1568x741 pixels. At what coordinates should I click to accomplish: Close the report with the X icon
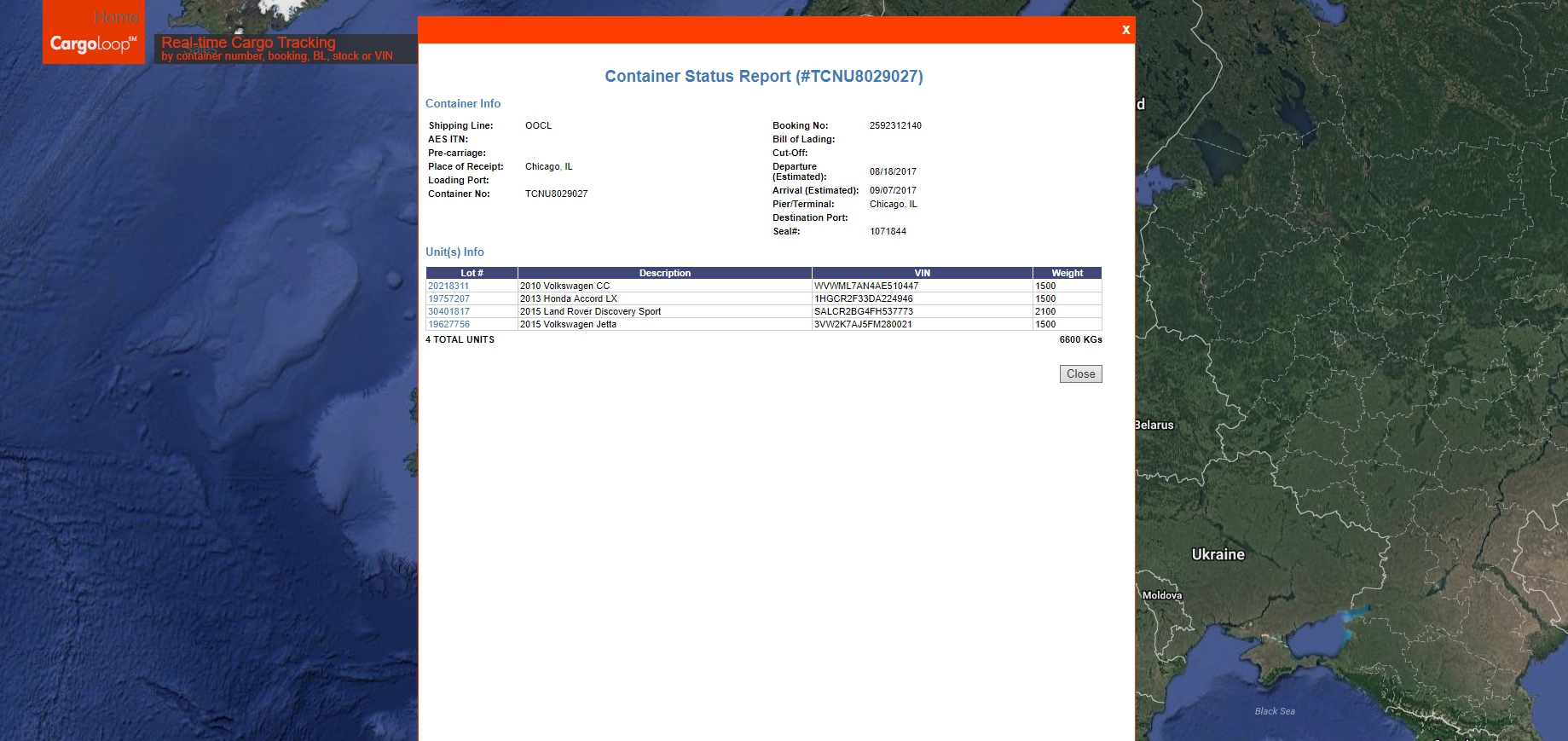[1125, 30]
